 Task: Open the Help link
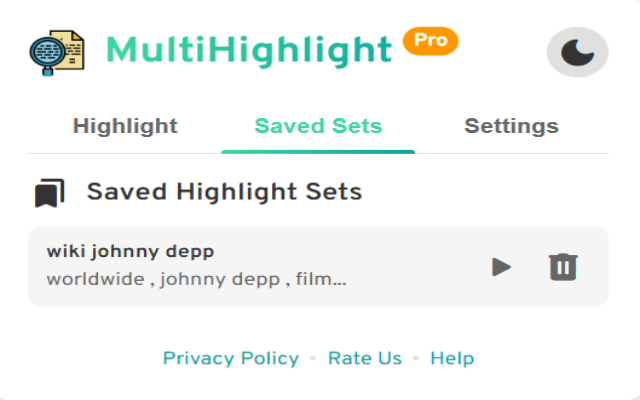(452, 358)
